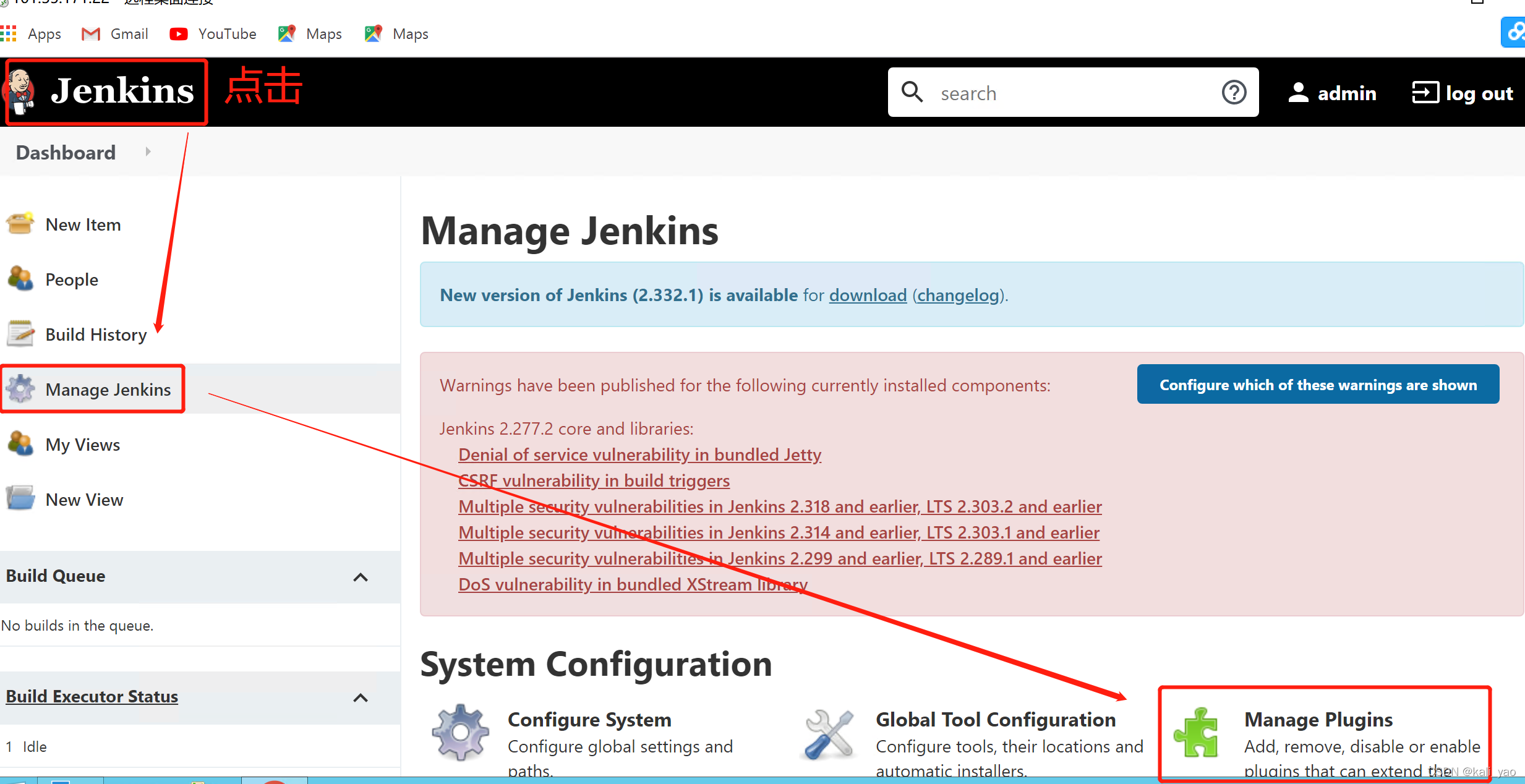1525x784 pixels.
Task: Click the first Maps pin icon bookmark
Action: tap(286, 34)
